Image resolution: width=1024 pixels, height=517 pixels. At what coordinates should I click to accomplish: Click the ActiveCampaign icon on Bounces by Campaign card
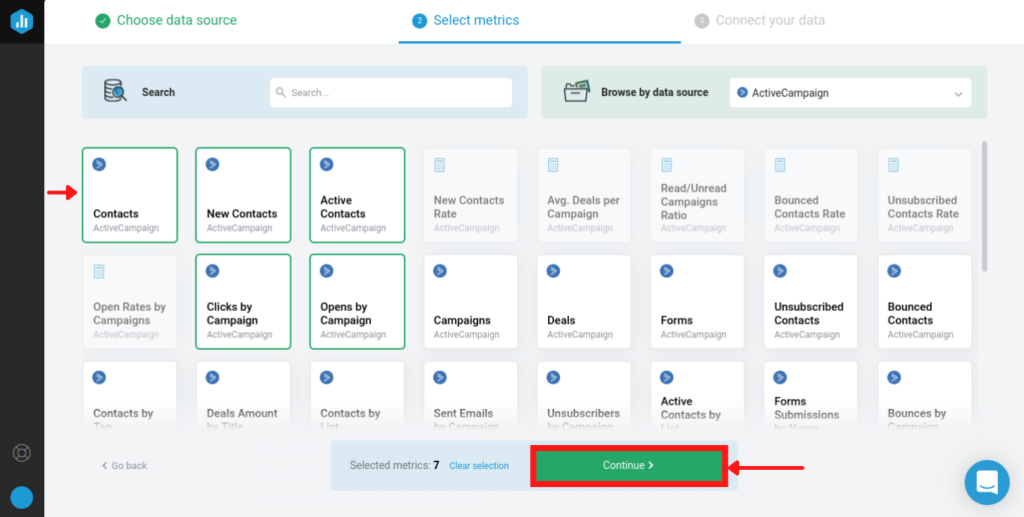point(894,377)
